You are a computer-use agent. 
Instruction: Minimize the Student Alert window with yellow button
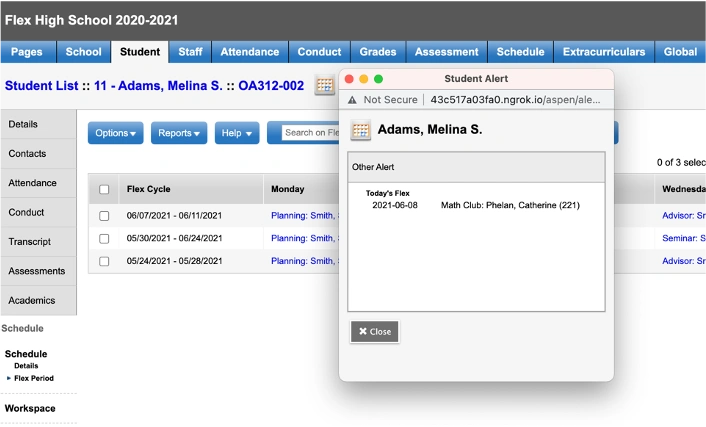click(x=364, y=79)
